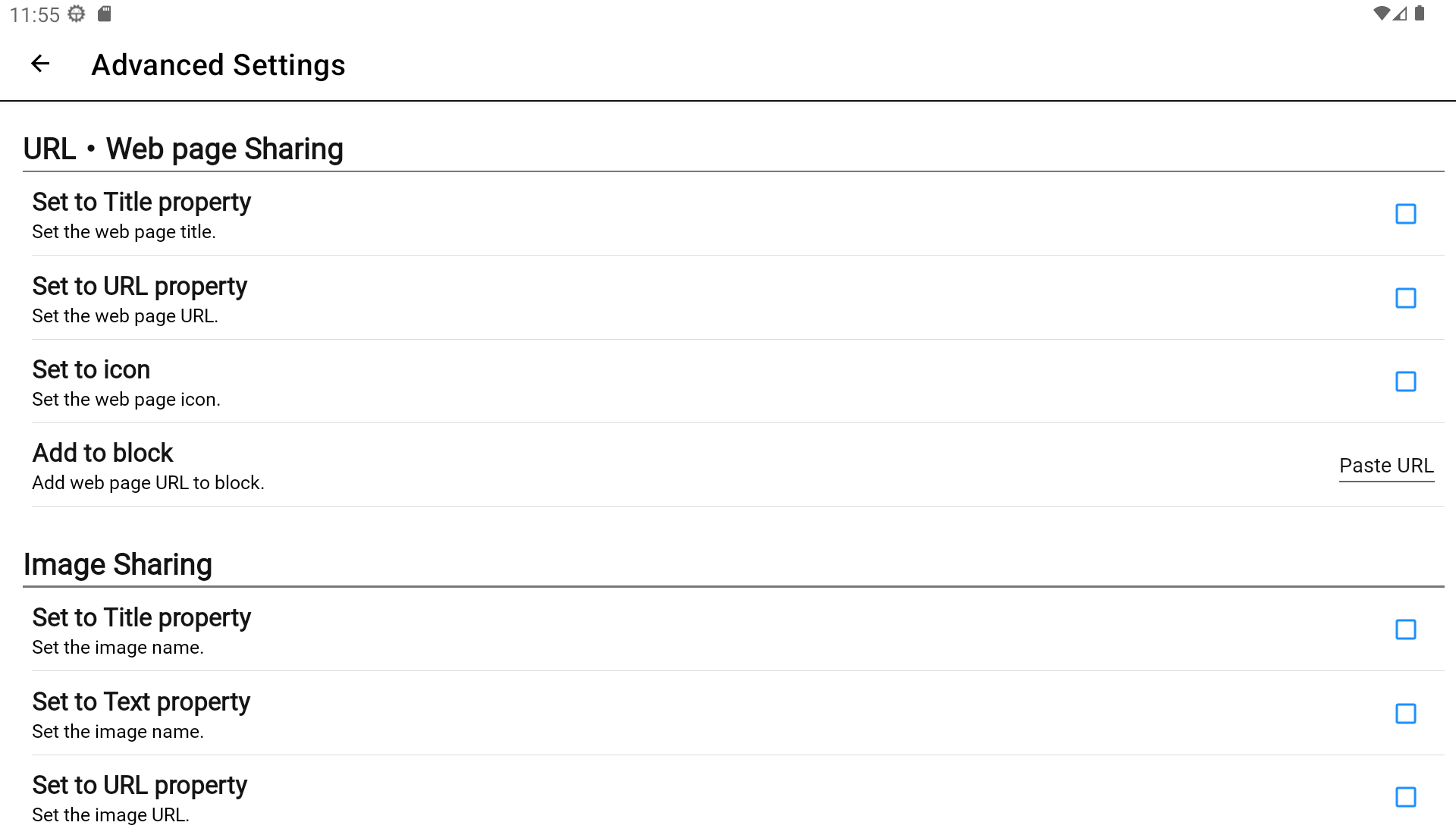Tap the URL • Web page Sharing header
Image resolution: width=1456 pixels, height=838 pixels.
(184, 149)
